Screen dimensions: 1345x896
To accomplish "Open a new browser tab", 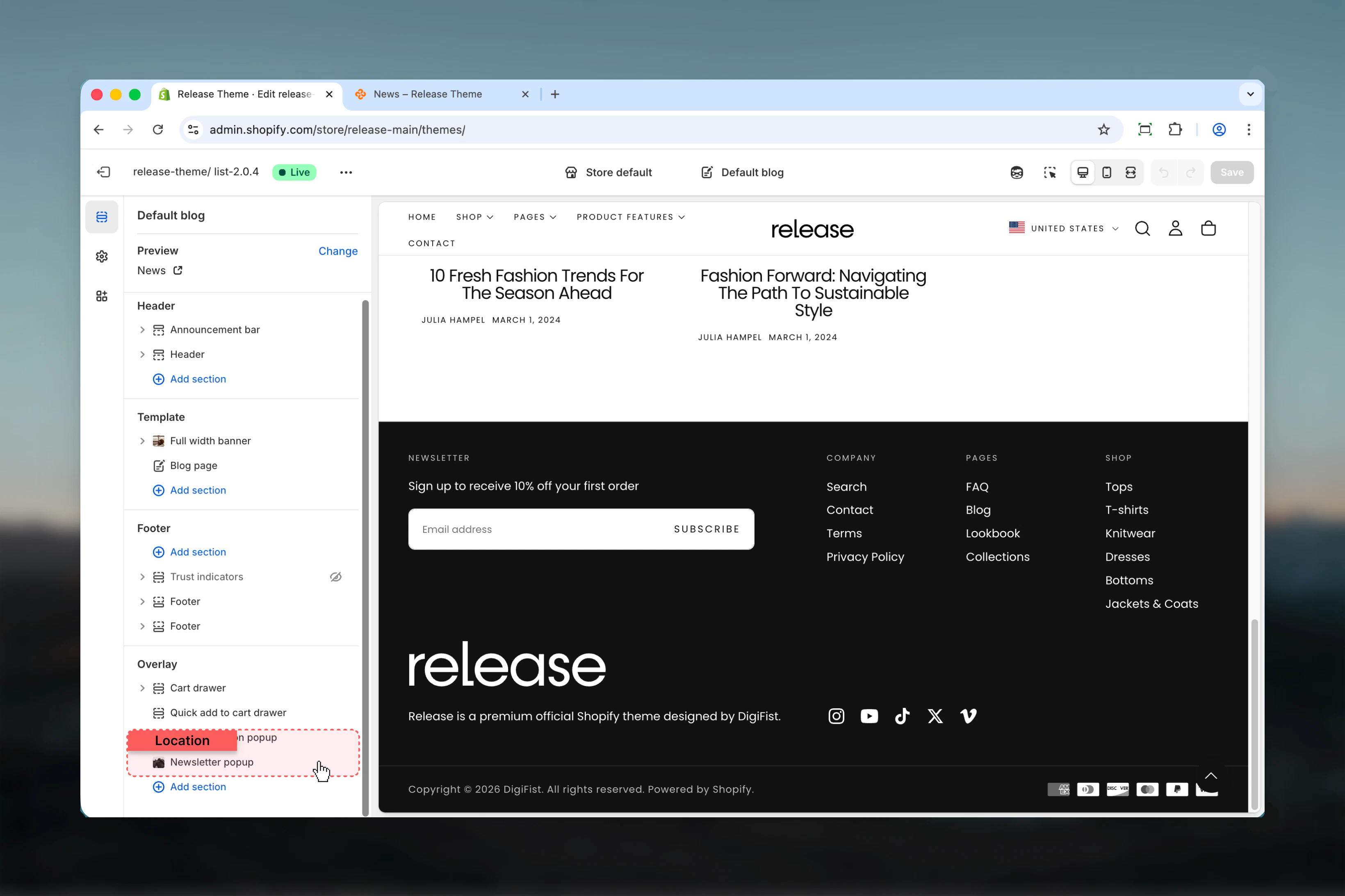I will pos(554,94).
